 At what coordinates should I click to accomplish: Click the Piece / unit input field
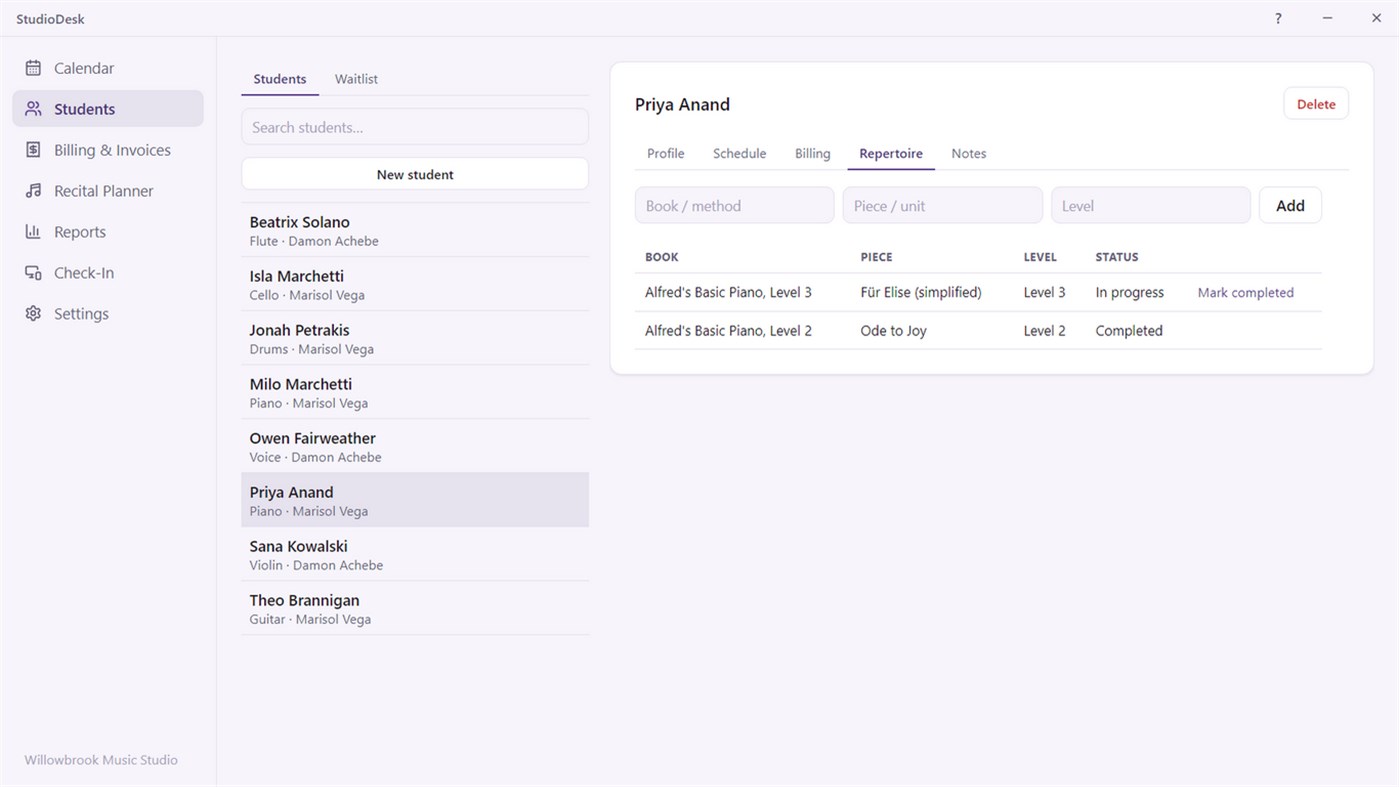tap(942, 205)
